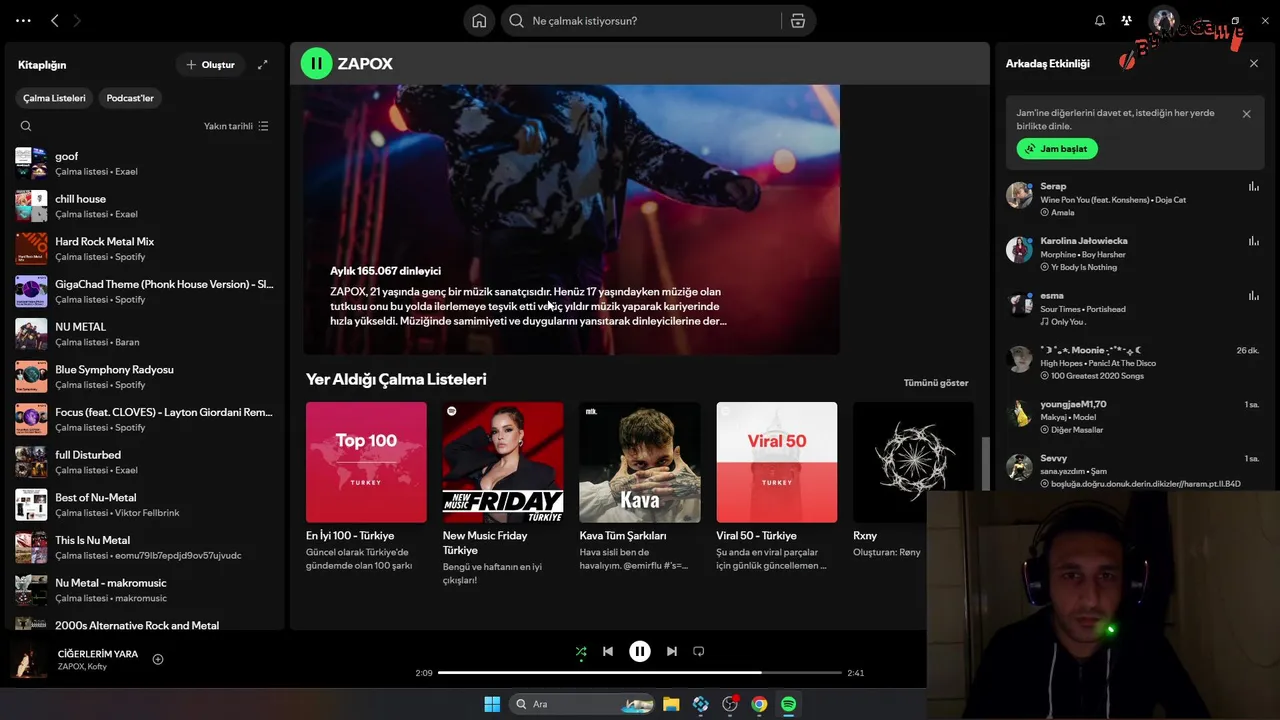Open the 'chill house' playlist
1280x720 pixels.
pos(146,206)
